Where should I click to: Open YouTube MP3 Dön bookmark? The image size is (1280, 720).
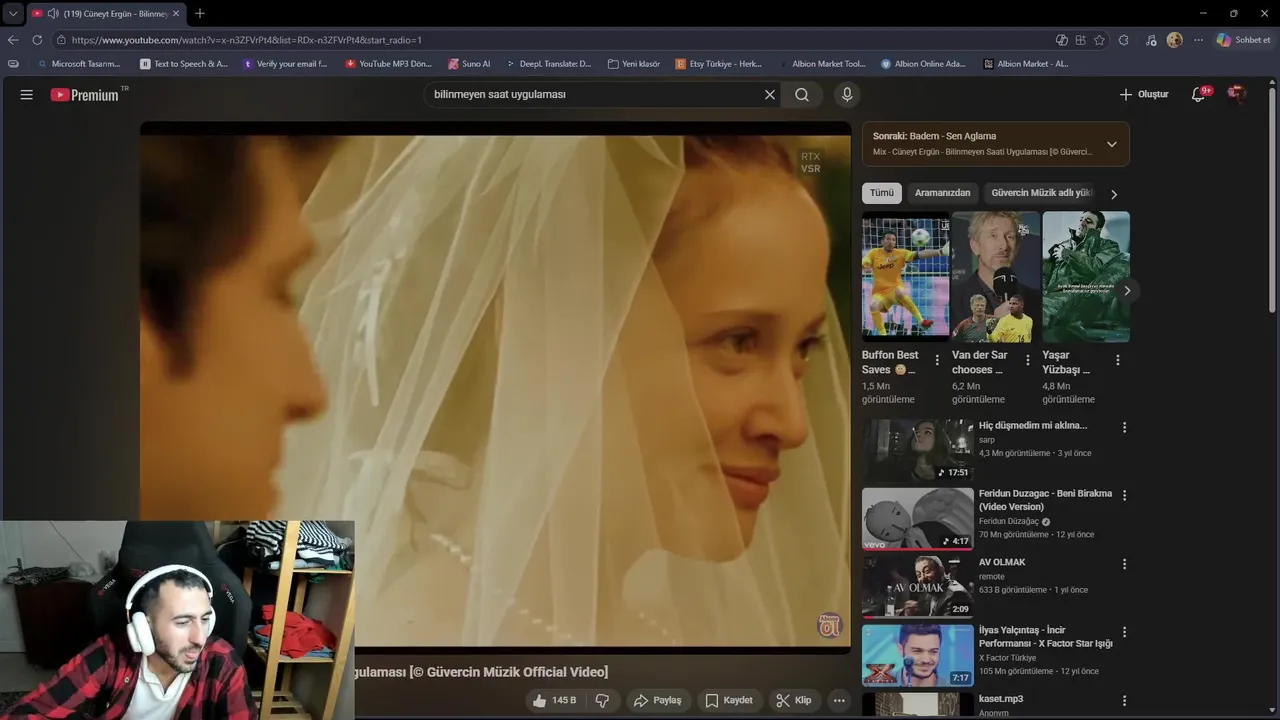point(388,64)
